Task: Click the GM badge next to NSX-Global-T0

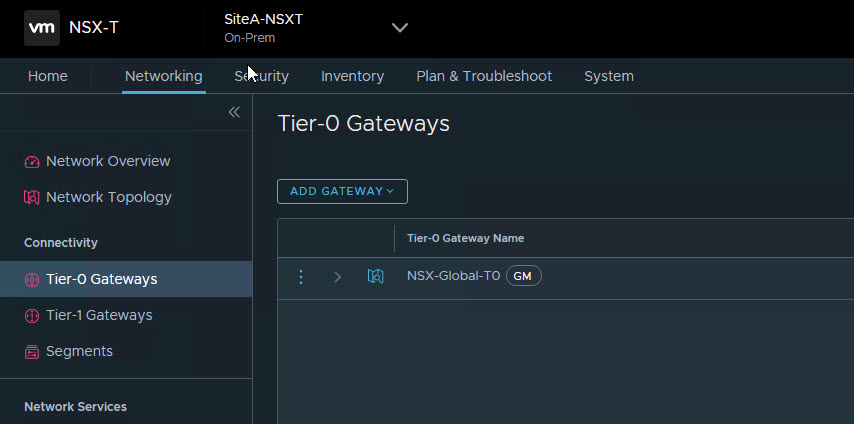Action: pyautogui.click(x=523, y=276)
